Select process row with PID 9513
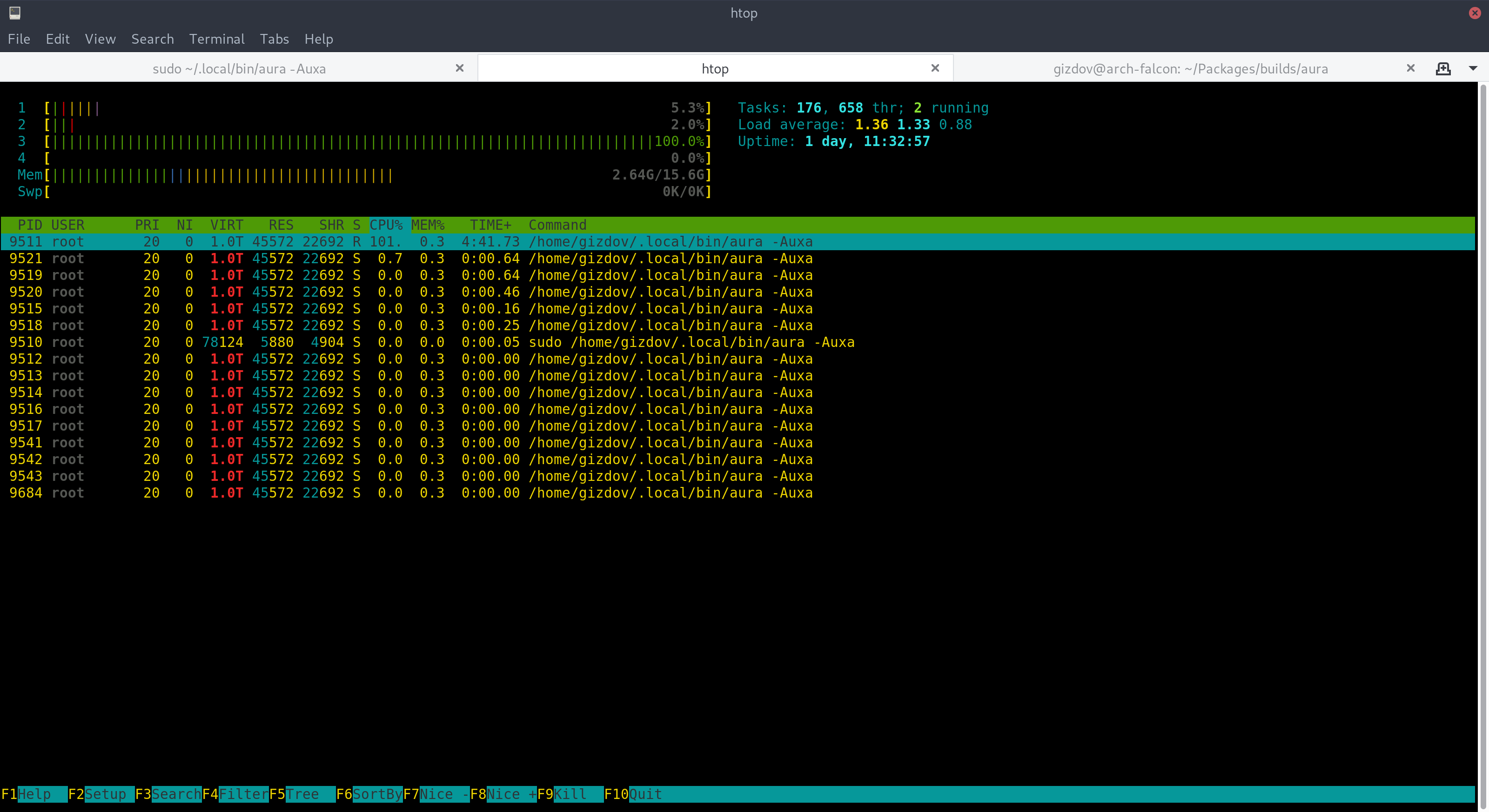The width and height of the screenshot is (1489, 812). tap(738, 375)
